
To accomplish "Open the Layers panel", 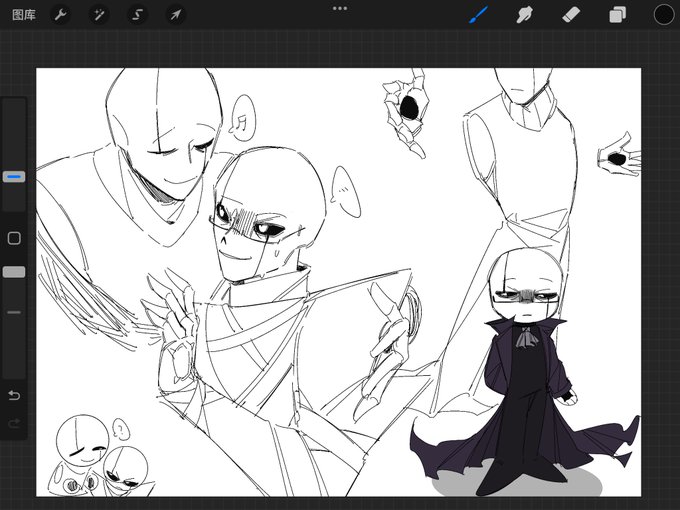I will pos(618,15).
